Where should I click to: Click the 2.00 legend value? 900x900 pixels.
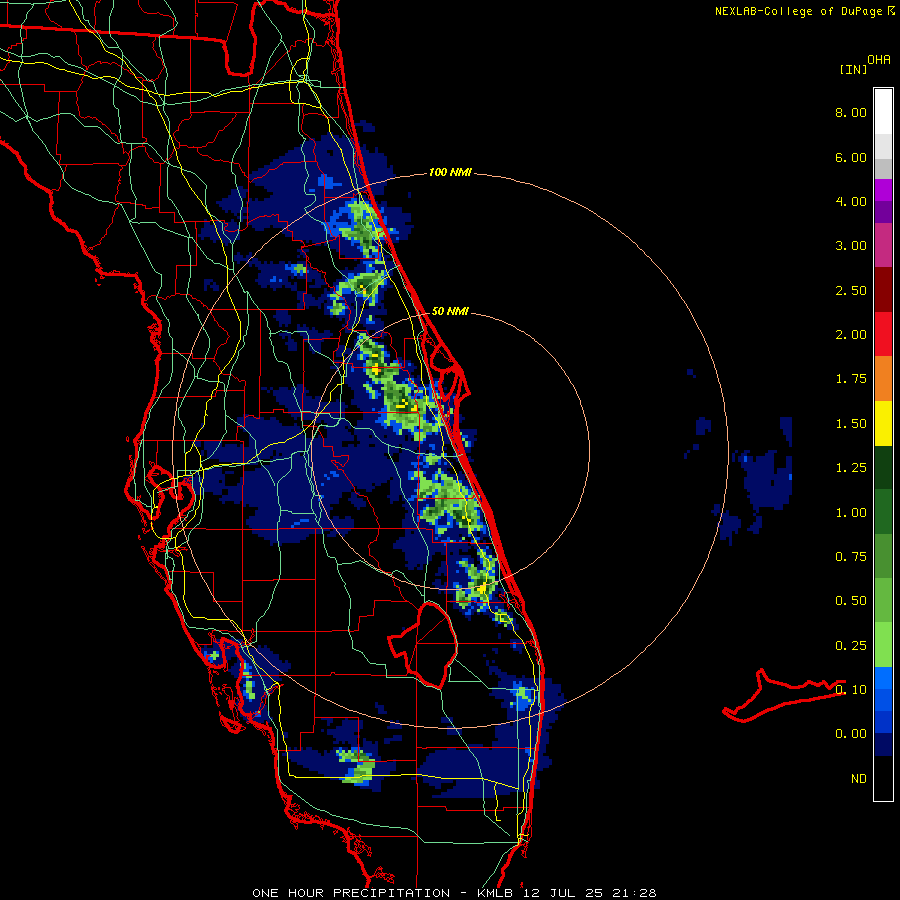851,335
